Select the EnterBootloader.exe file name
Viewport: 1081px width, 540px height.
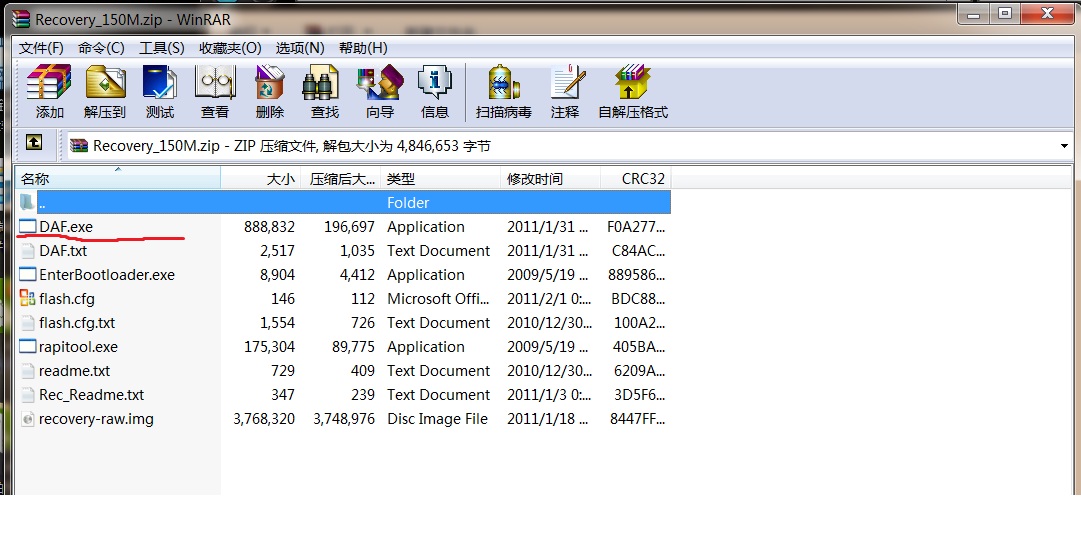tap(107, 274)
